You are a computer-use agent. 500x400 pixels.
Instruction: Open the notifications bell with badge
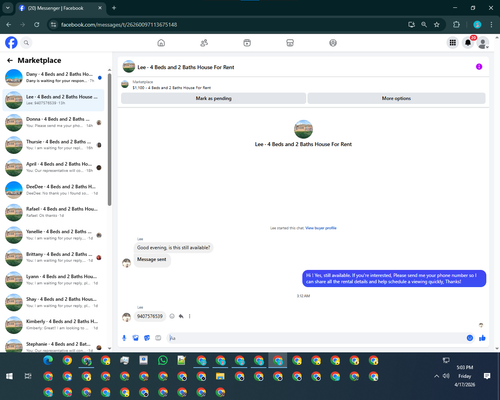click(x=468, y=43)
